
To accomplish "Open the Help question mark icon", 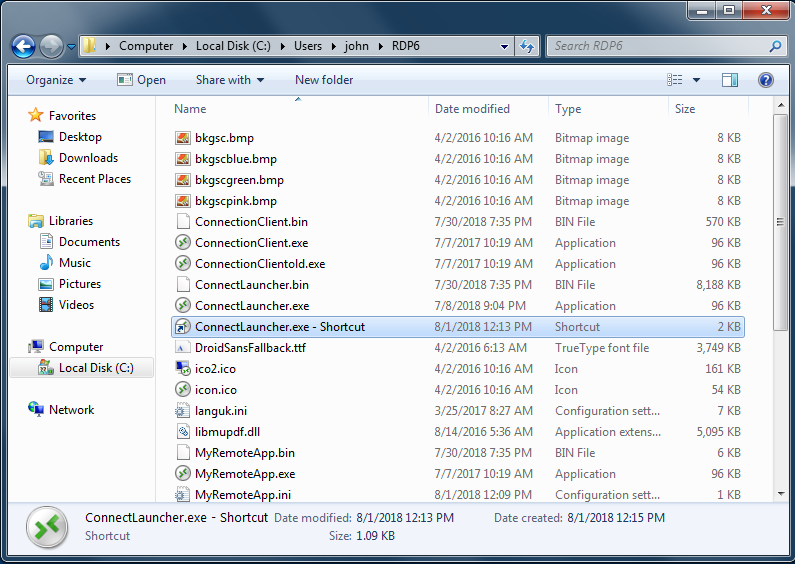I will point(765,80).
